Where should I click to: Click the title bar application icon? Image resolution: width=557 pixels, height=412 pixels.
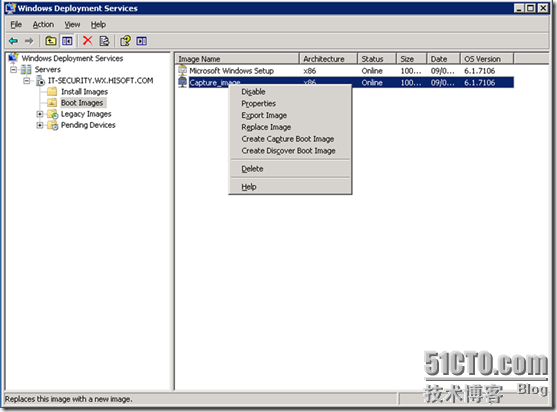coord(11,8)
